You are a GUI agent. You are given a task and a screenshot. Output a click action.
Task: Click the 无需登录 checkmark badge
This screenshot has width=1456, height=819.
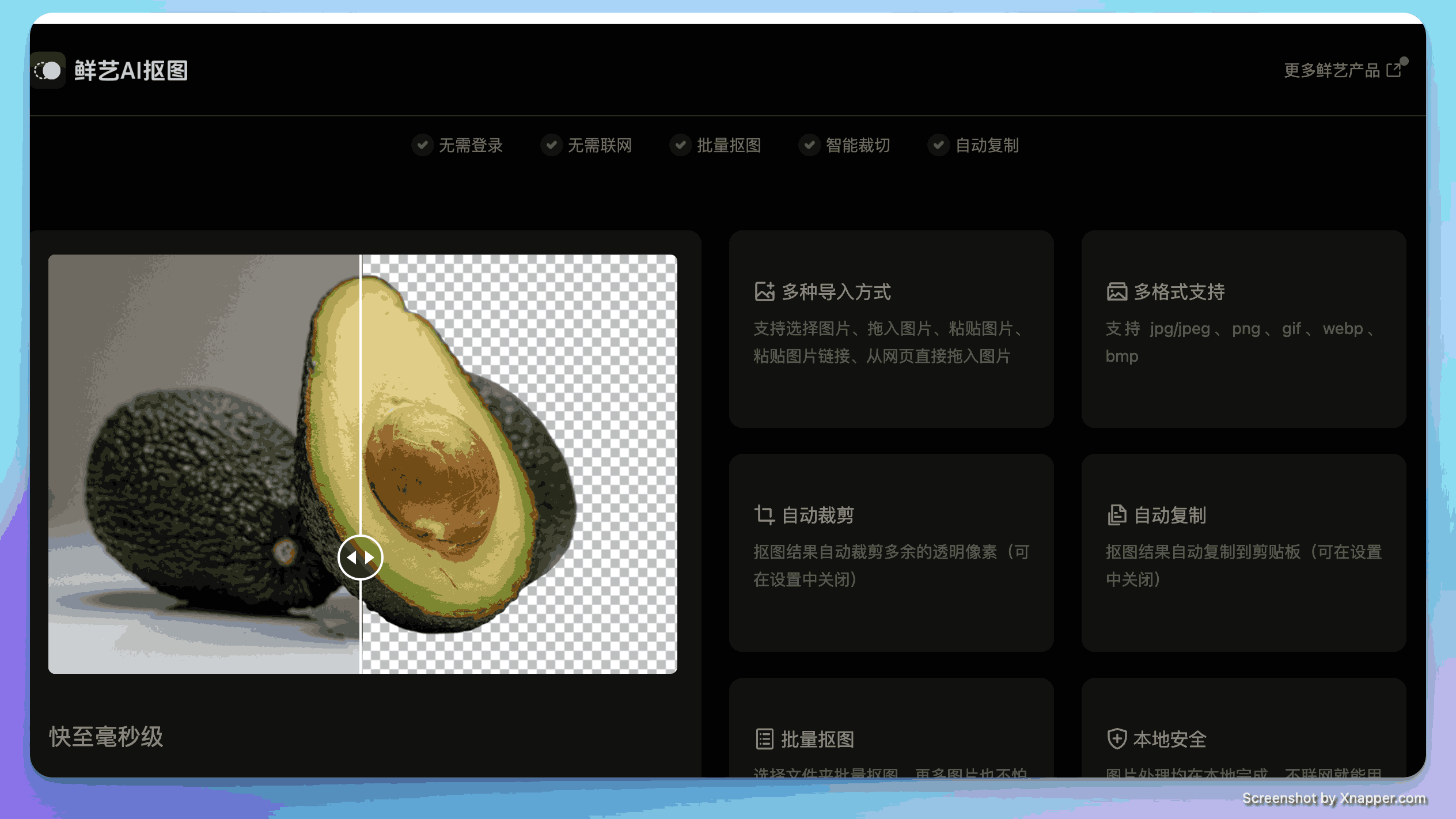(422, 145)
